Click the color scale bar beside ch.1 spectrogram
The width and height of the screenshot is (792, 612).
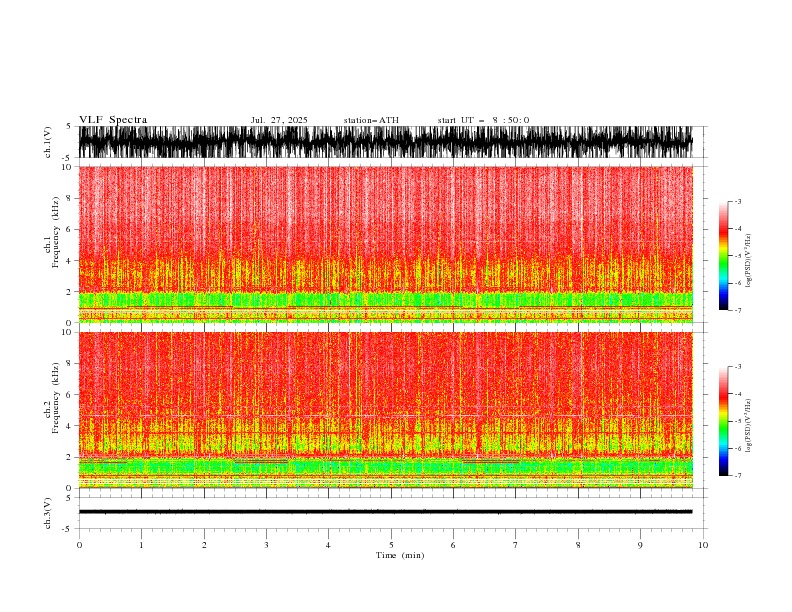coord(723,256)
